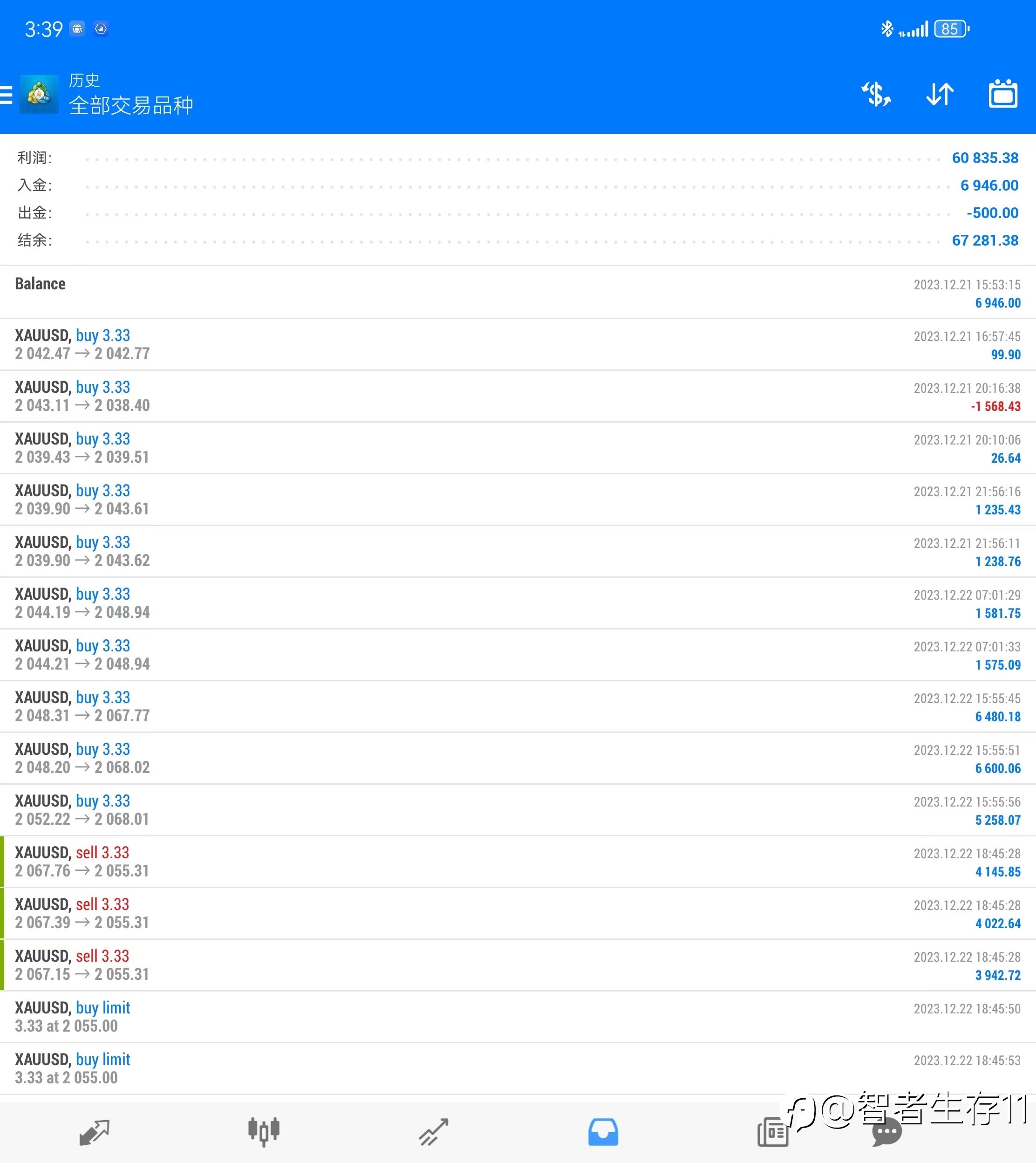Screen dimensions: 1036x1163
Task: Tap the battery 85 indicator
Action: [x=951, y=28]
